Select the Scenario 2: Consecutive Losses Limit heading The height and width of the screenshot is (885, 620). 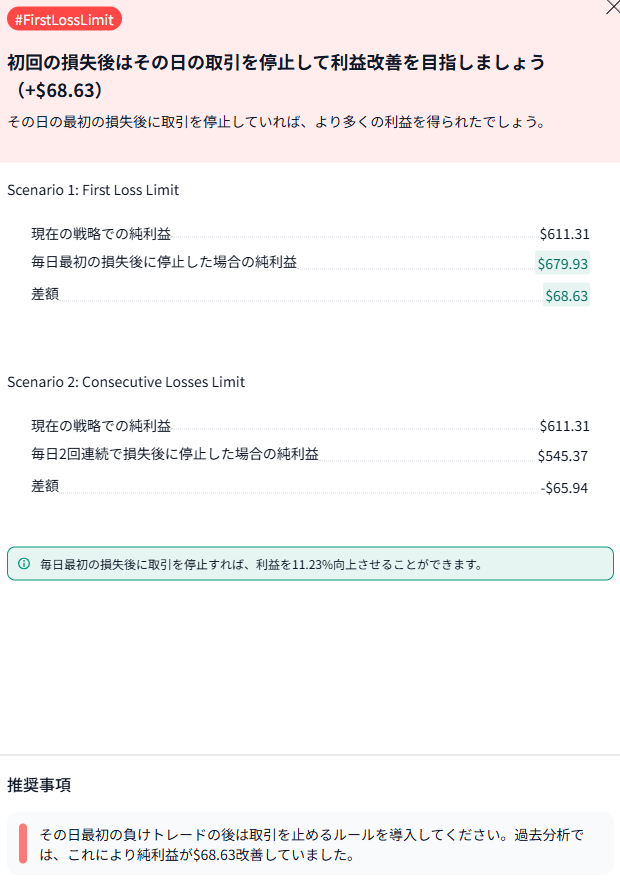126,382
